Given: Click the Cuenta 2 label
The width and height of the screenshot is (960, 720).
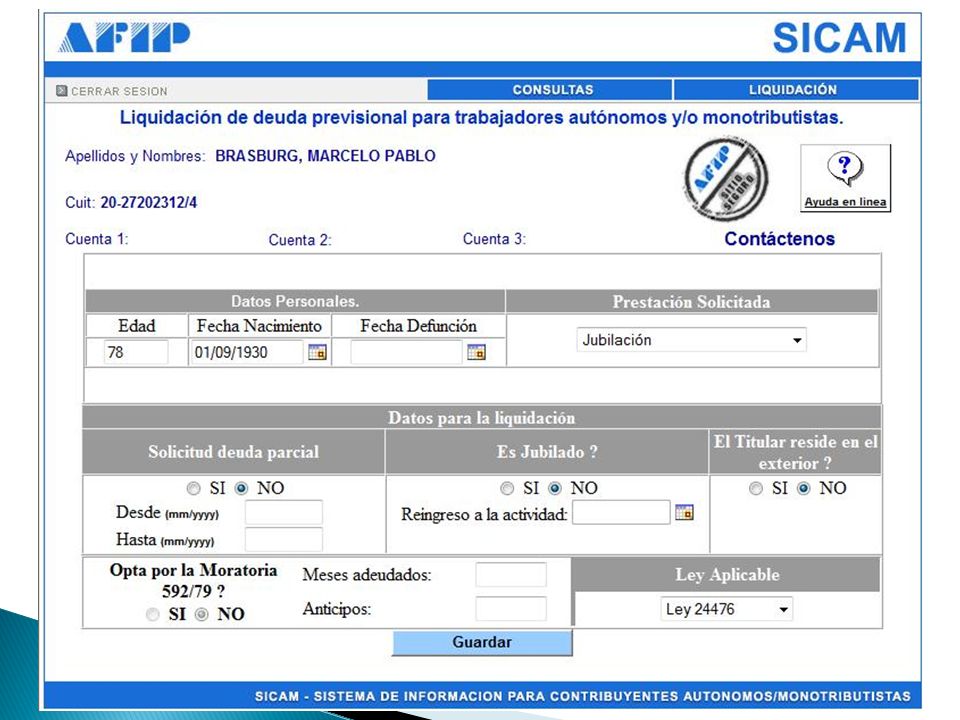Looking at the screenshot, I should [x=300, y=240].
